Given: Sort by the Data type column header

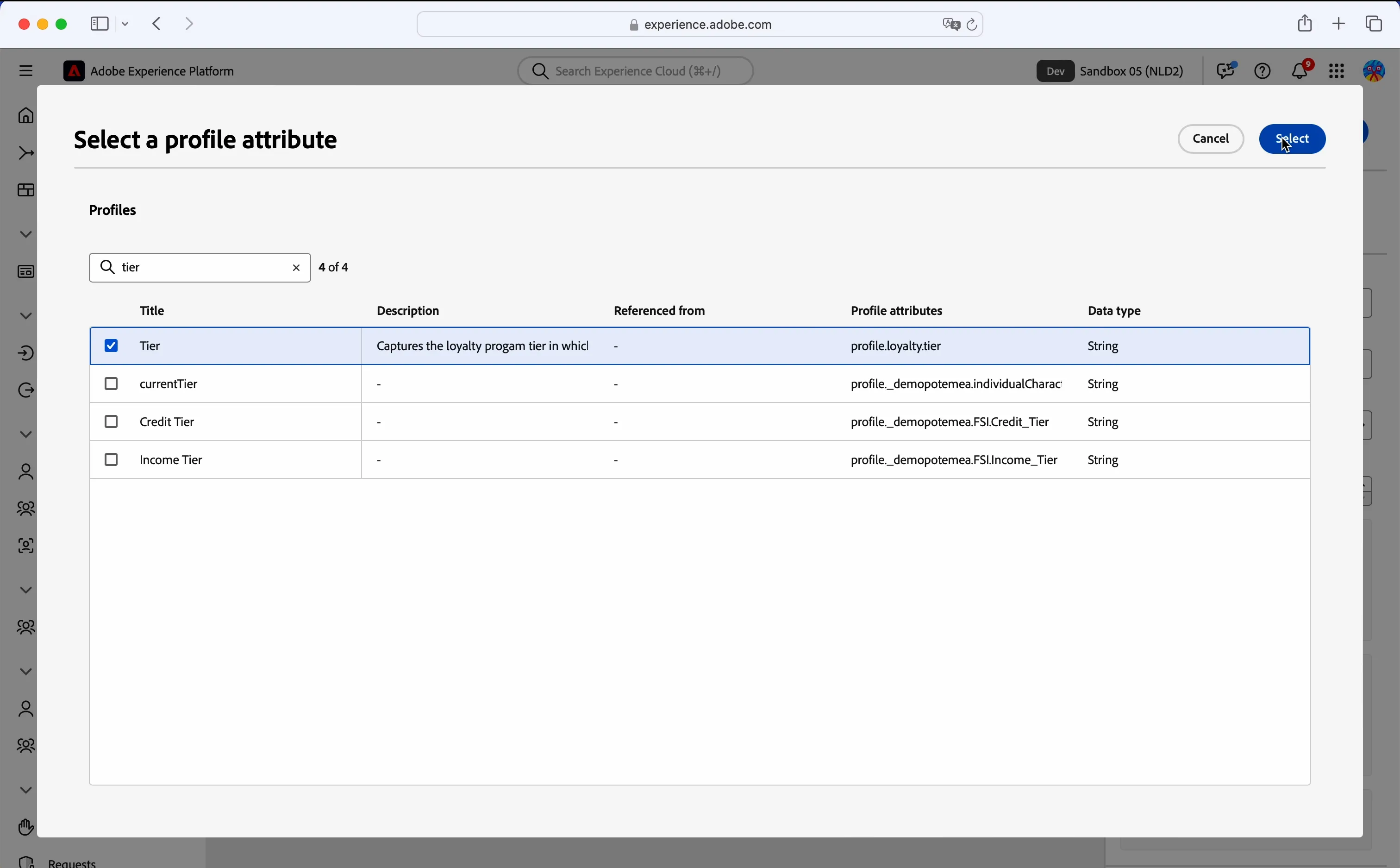Looking at the screenshot, I should point(1114,311).
